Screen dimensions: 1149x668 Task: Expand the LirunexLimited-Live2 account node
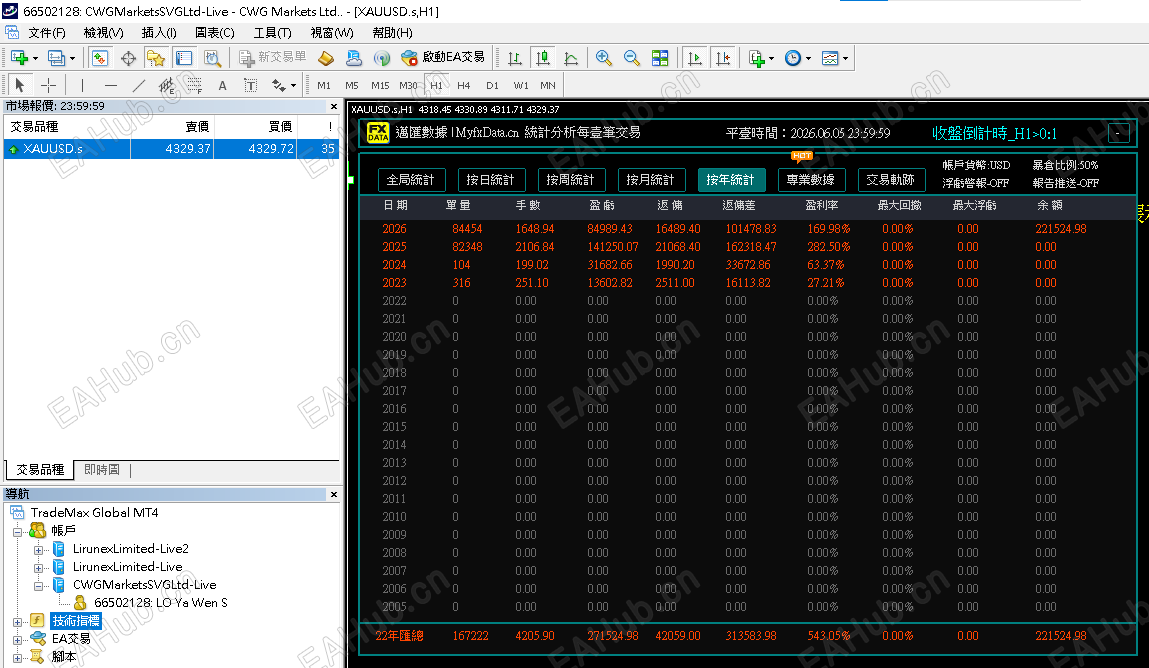point(38,549)
